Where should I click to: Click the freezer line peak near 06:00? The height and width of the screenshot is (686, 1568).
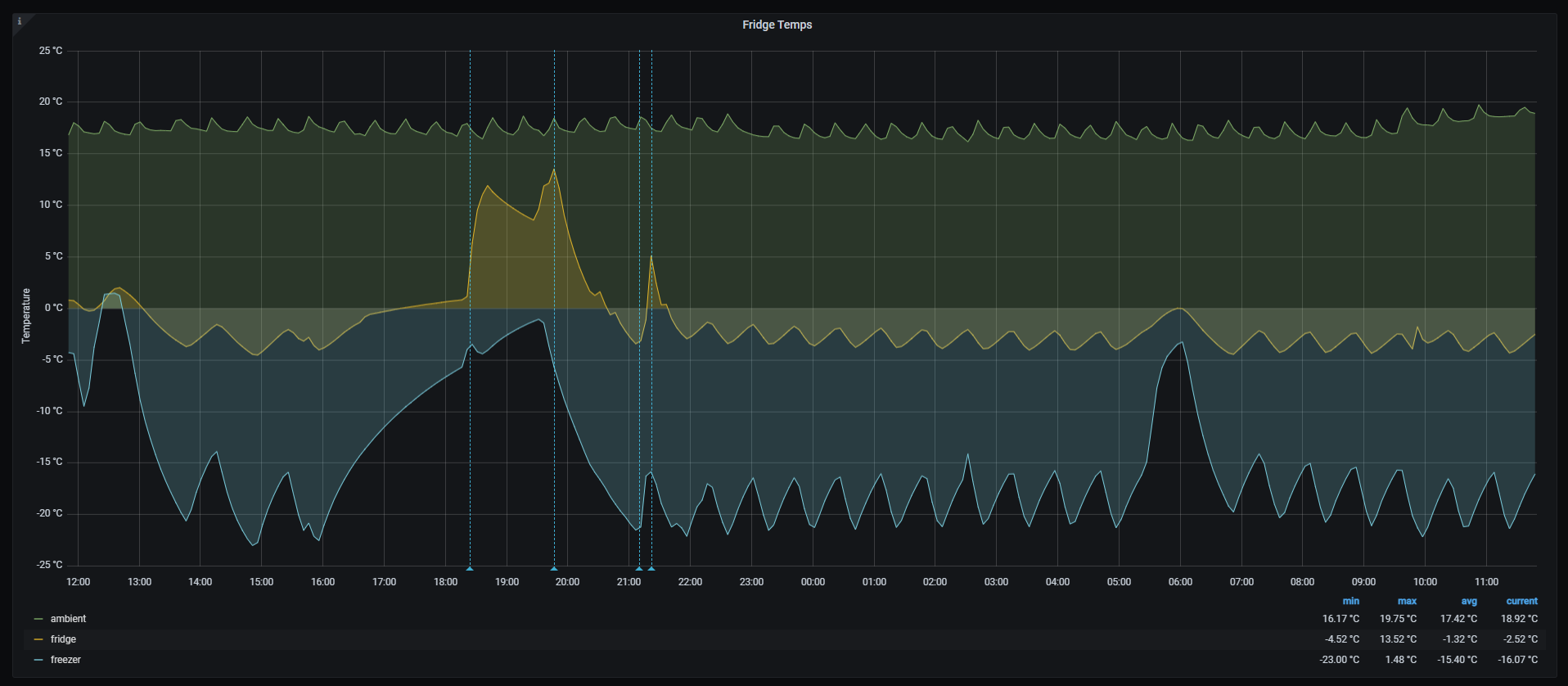click(1181, 342)
